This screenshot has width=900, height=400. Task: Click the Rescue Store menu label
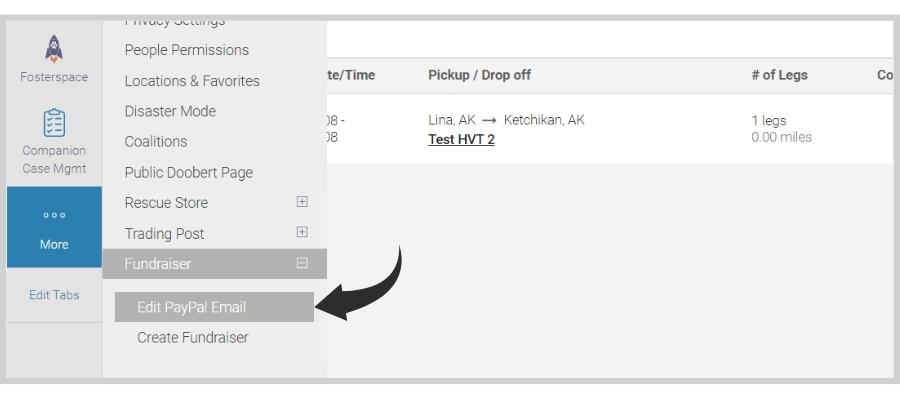tap(166, 203)
